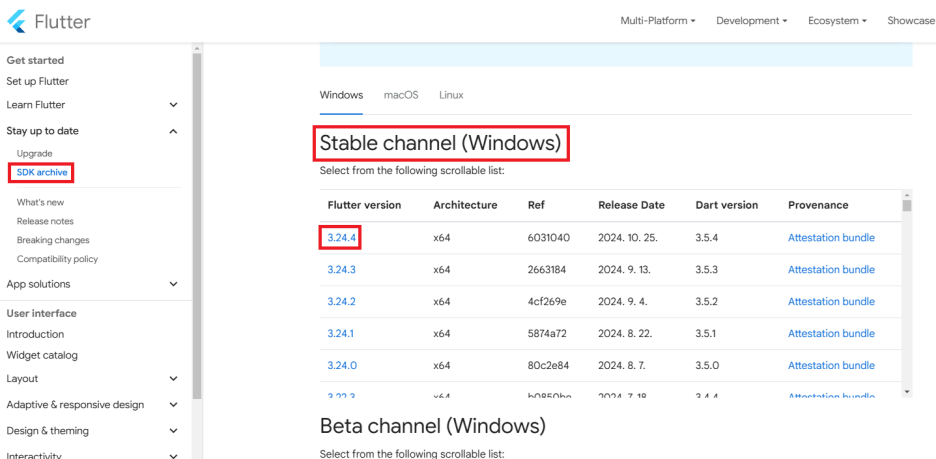The image size is (936, 459).
Task: Open Breaking changes in the sidebar
Action: tap(53, 240)
